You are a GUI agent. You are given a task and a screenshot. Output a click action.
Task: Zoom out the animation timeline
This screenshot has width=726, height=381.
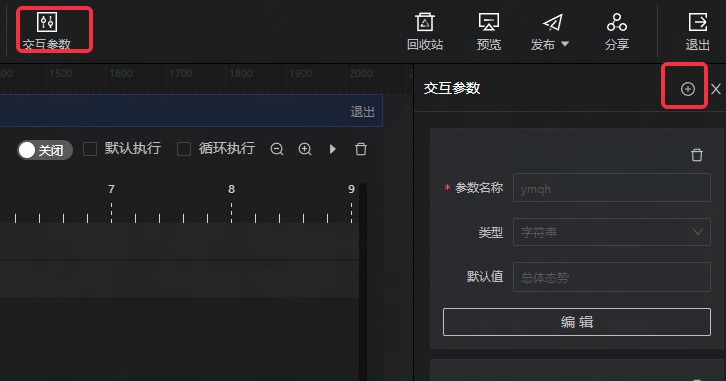click(x=277, y=149)
